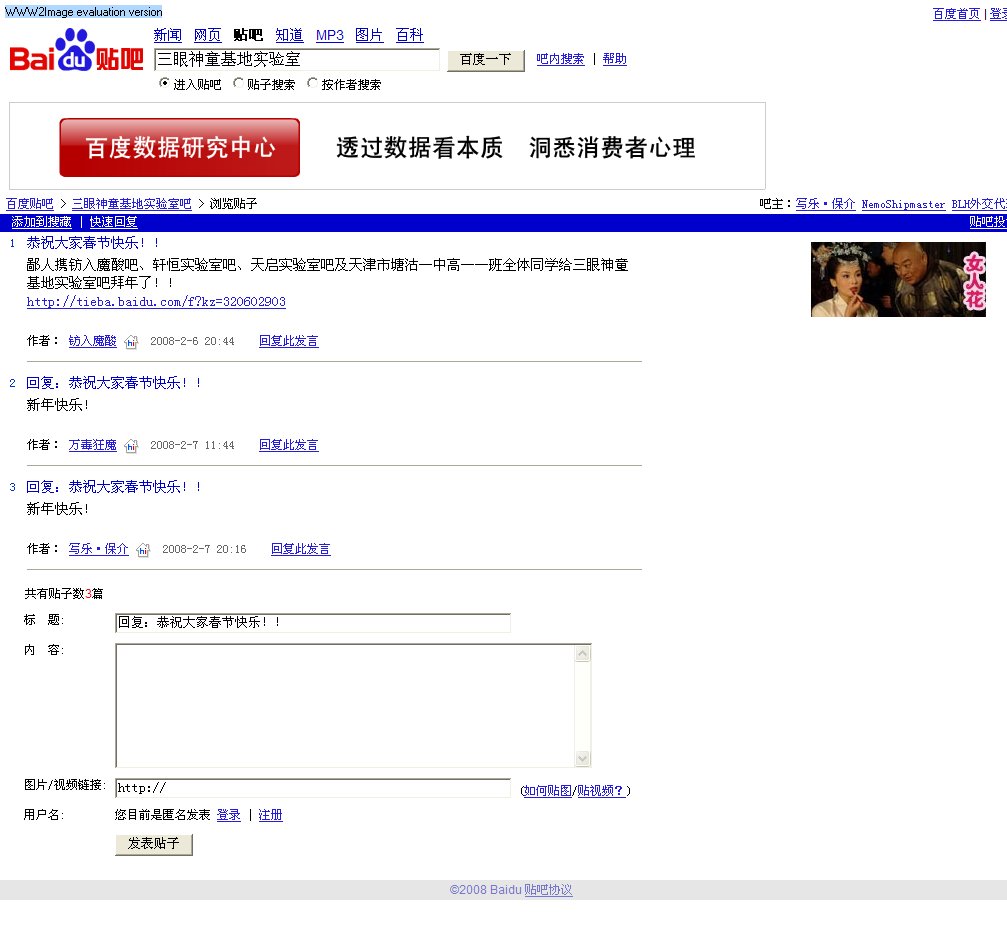Viewport: 1007px width, 945px height.
Task: Select the 进入贴吧 radio option
Action: (x=164, y=84)
